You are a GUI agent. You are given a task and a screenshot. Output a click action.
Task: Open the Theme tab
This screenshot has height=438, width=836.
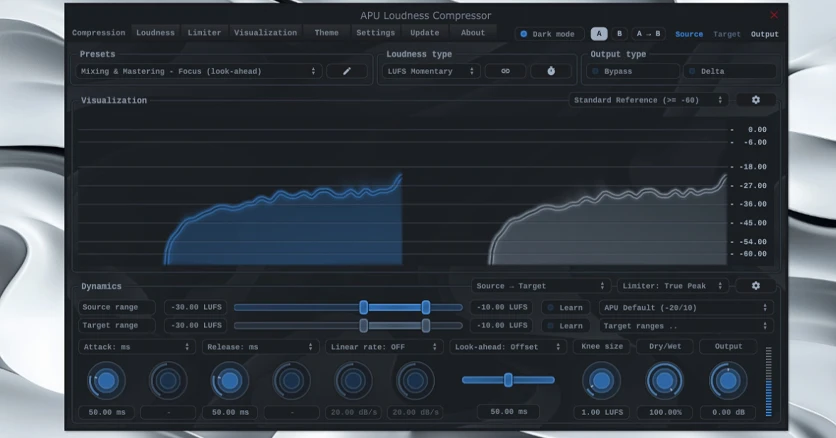pos(326,33)
